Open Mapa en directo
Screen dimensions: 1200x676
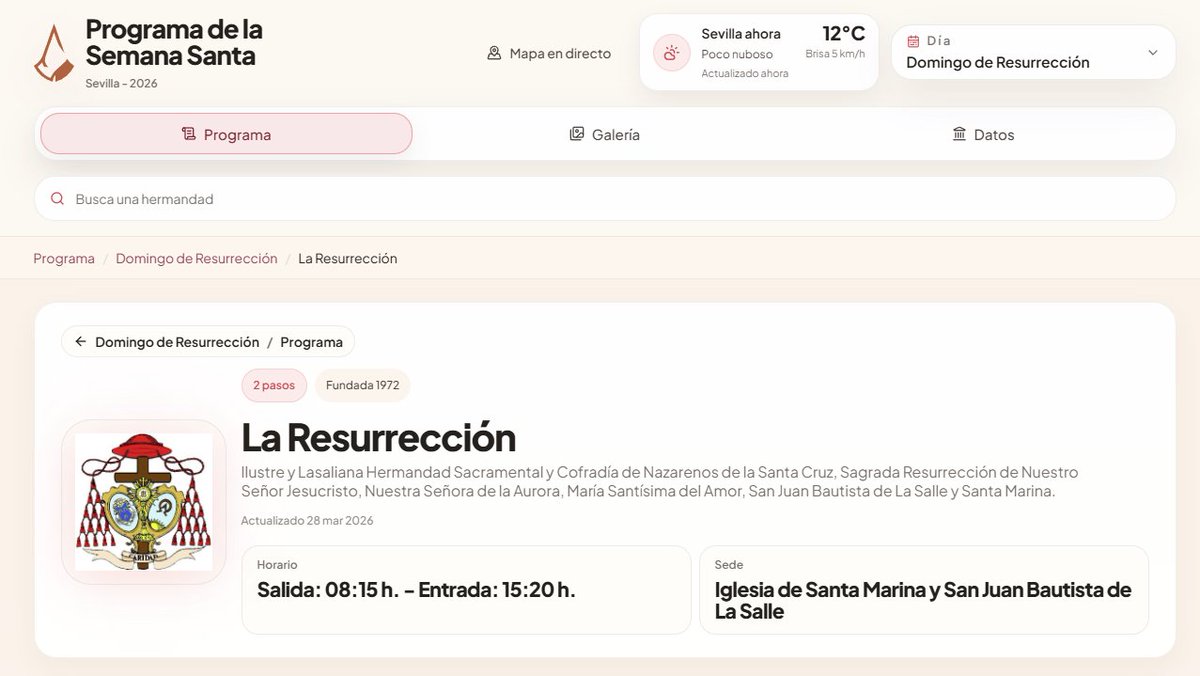tap(549, 53)
